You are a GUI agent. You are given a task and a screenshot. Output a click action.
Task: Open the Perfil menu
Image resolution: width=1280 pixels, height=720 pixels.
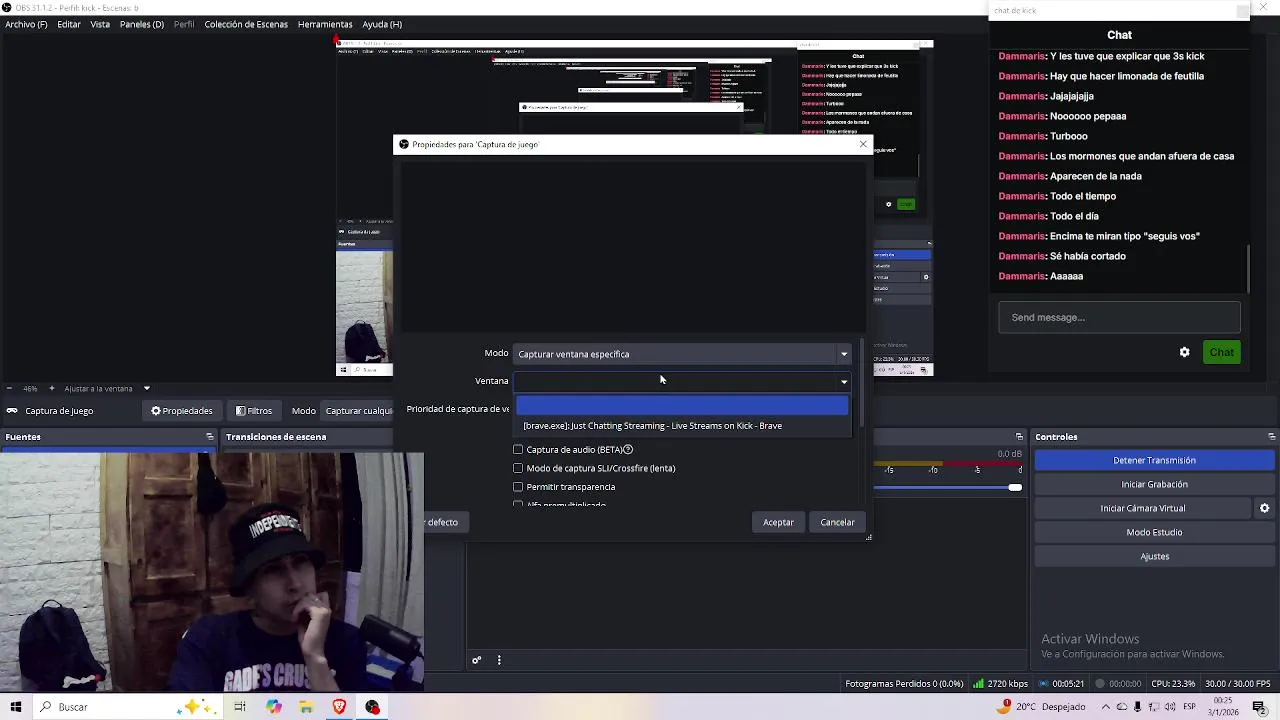point(184,24)
